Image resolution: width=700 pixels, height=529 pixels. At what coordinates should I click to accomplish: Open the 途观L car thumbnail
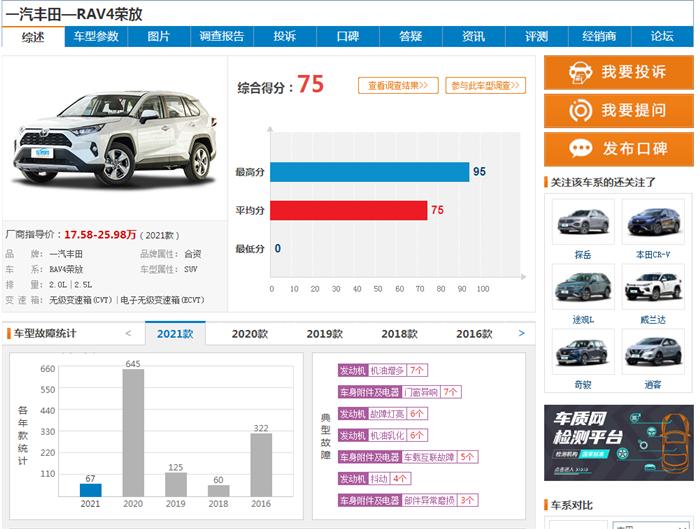[583, 287]
